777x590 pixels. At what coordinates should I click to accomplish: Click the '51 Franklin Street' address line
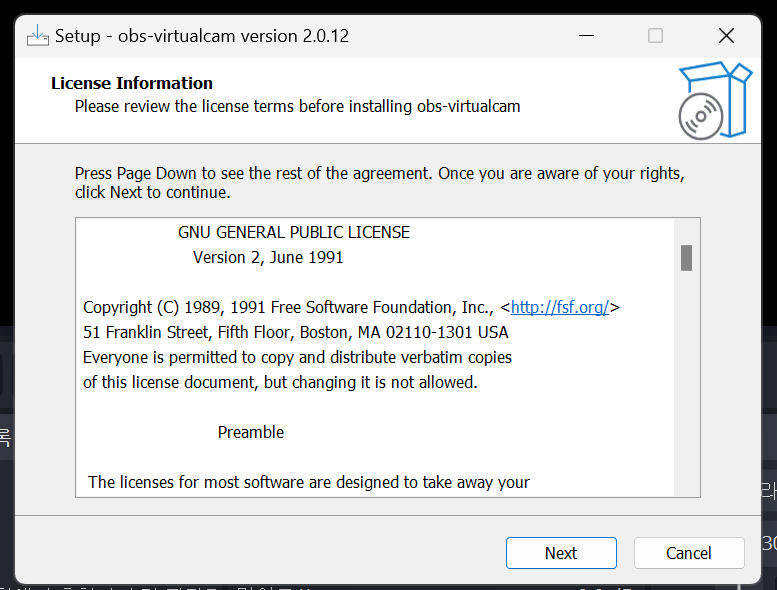point(296,332)
